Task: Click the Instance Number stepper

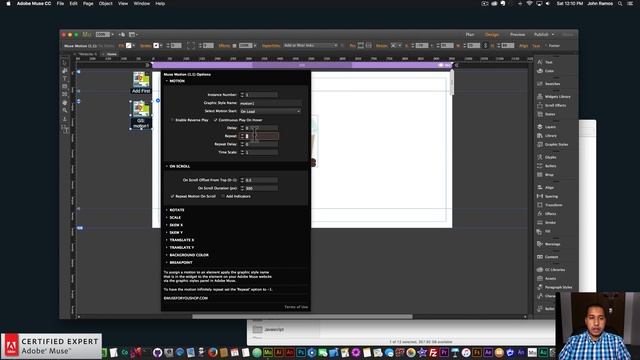Action: point(242,95)
